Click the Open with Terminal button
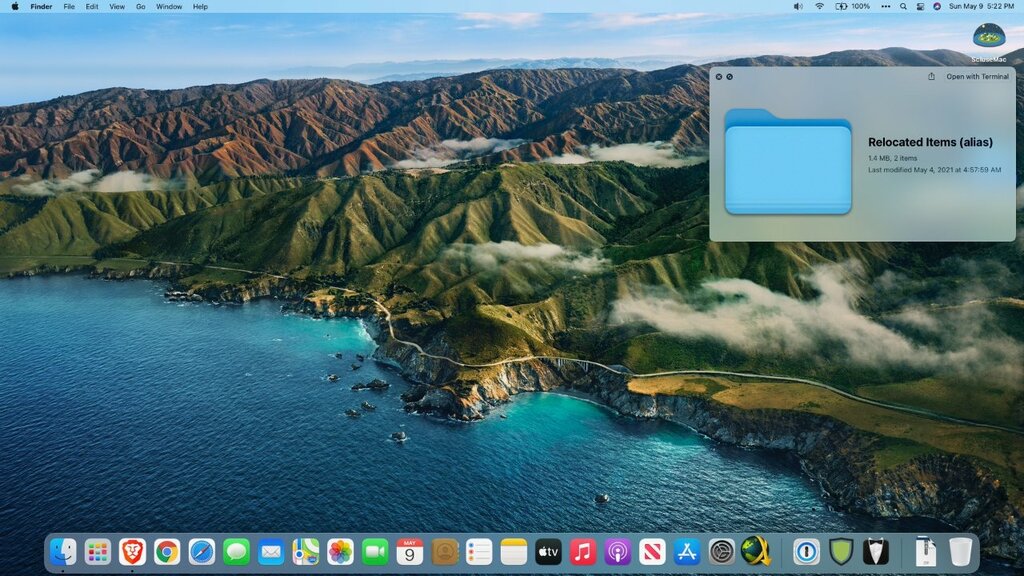Screen dimensions: 1024x576 (x=977, y=77)
